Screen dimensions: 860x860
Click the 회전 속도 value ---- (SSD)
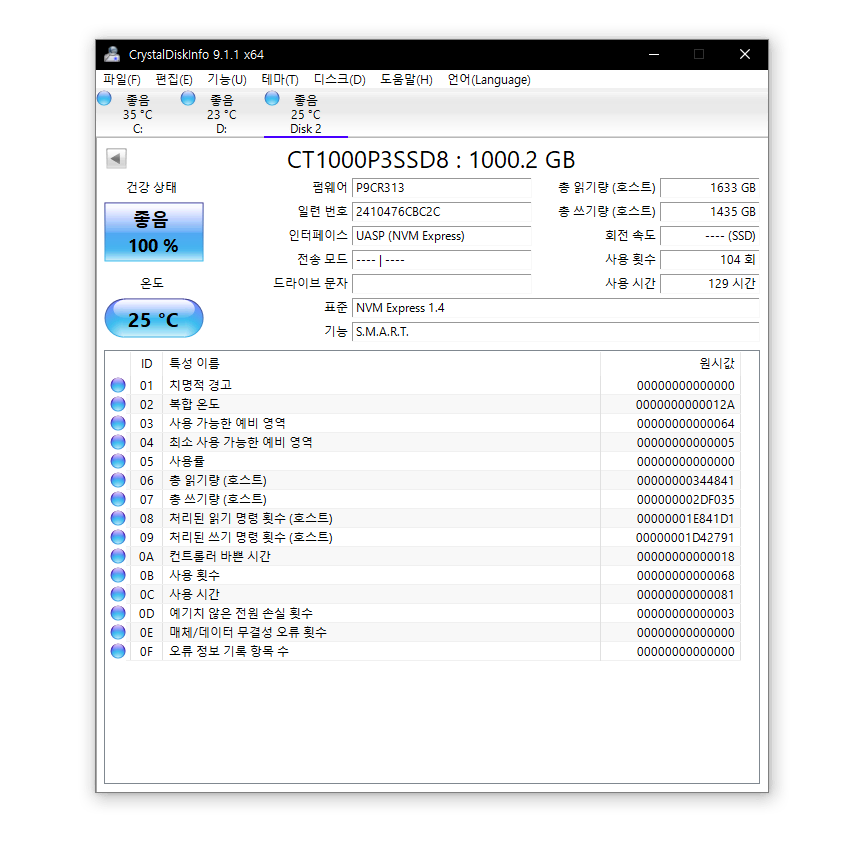click(x=710, y=236)
